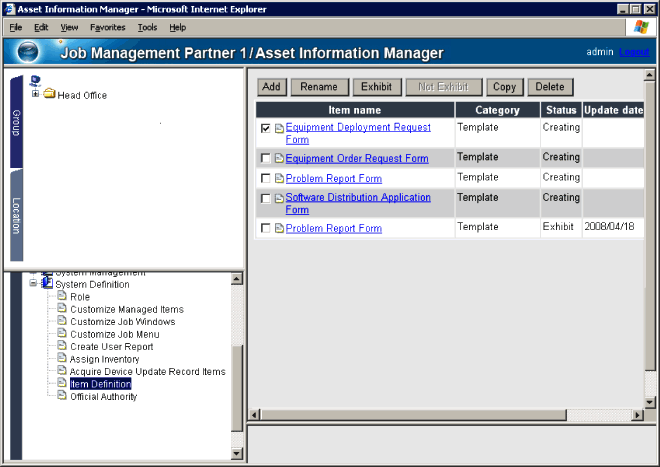This screenshot has height=467, width=660.
Task: Uncheck the Equipment Deployment Request Form checkbox
Action: 266,128
